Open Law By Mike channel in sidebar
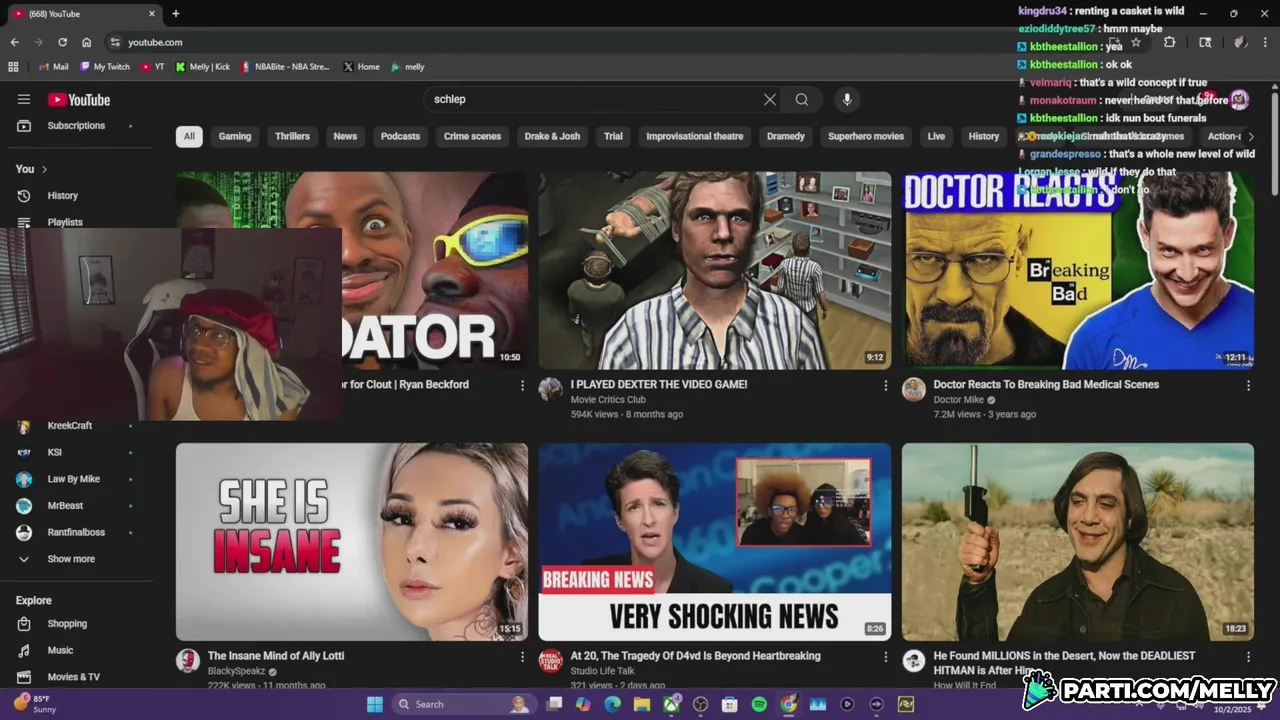1280x720 pixels. (x=76, y=479)
